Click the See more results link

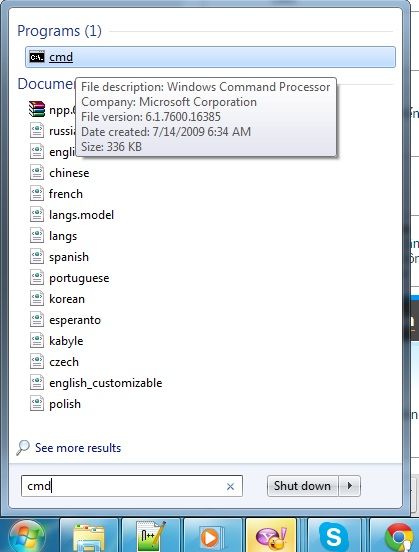point(78,448)
